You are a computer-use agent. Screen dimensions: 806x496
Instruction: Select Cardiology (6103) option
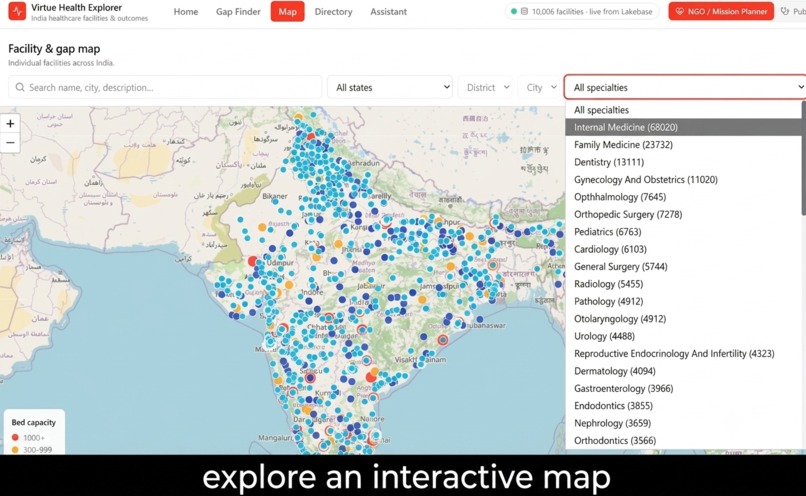683,249
